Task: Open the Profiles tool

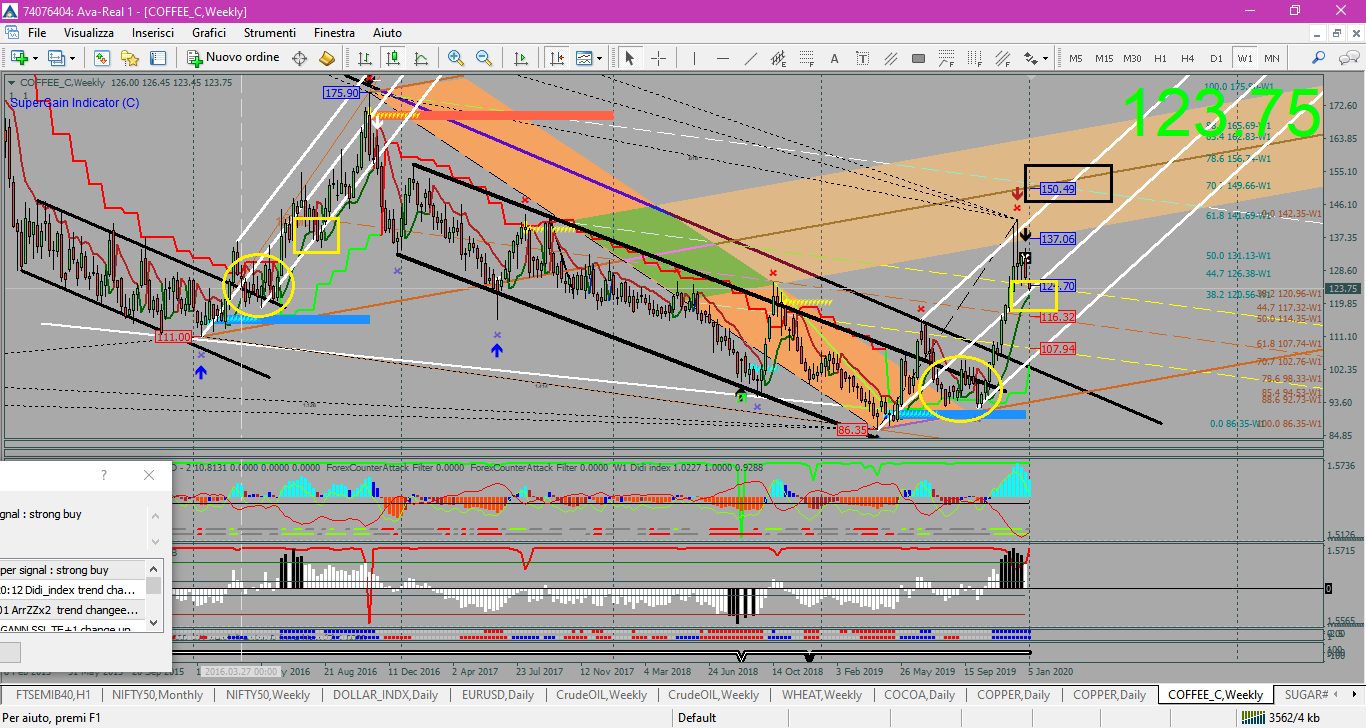Action: 55,57
